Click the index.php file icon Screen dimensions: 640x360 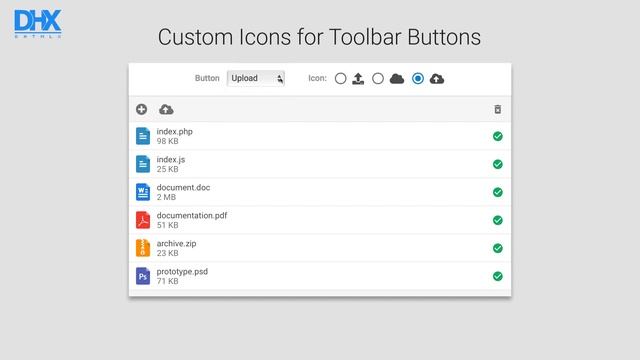(x=143, y=136)
